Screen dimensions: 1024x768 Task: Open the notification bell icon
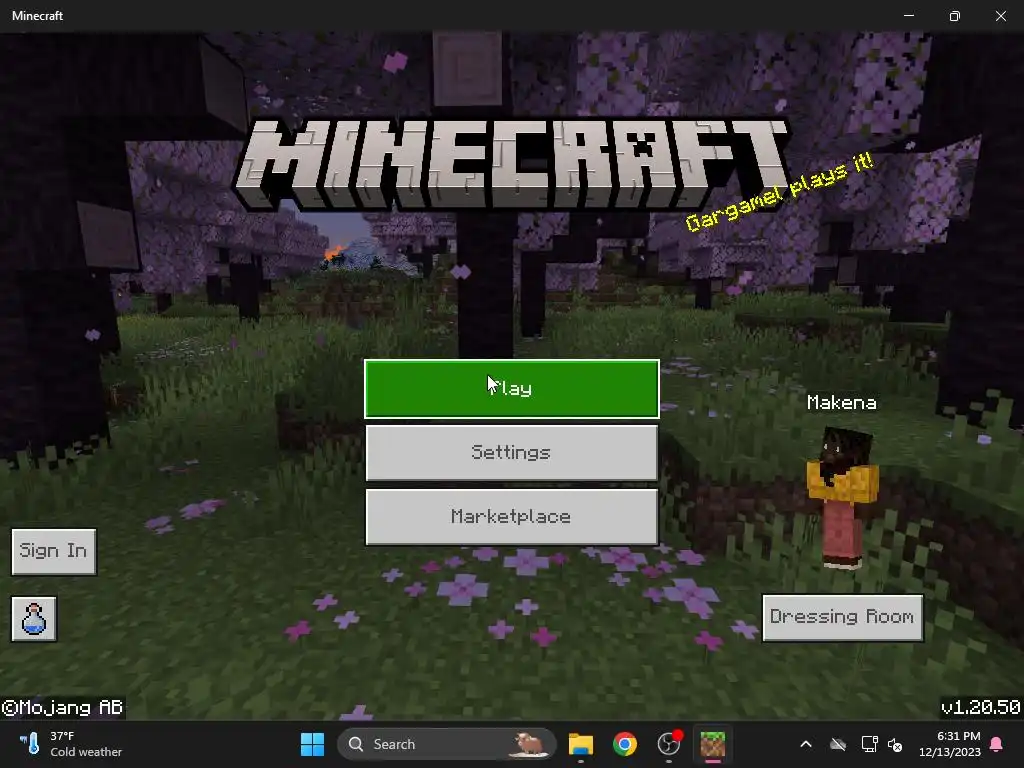click(x=997, y=744)
